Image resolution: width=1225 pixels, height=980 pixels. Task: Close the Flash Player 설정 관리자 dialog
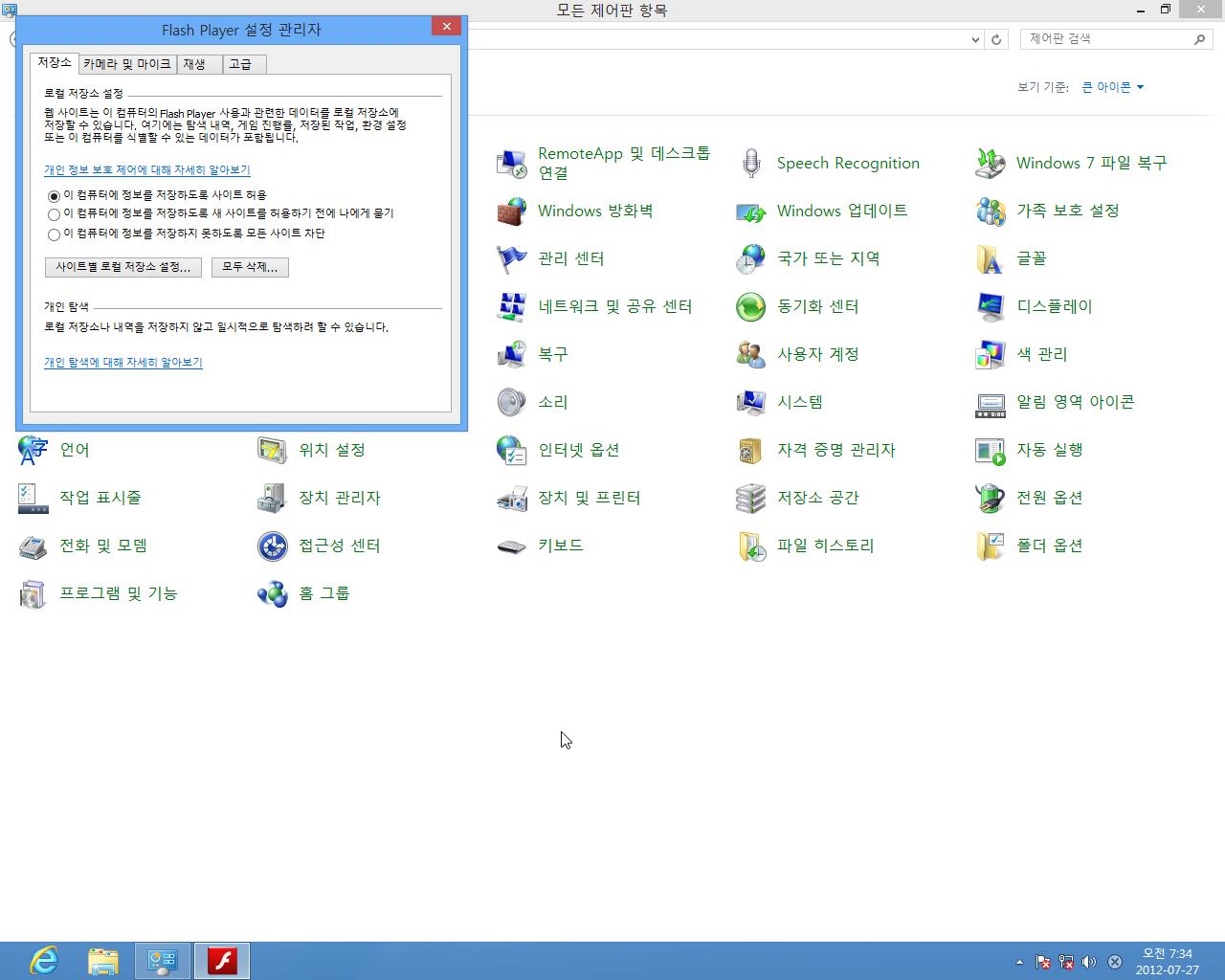point(446,27)
